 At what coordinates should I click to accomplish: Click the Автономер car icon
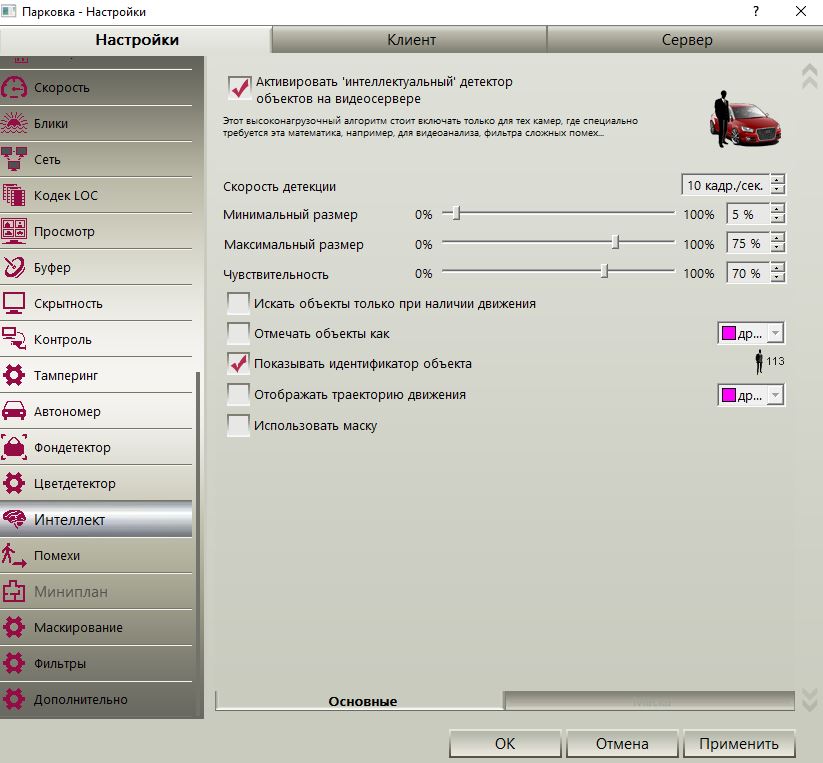14,411
